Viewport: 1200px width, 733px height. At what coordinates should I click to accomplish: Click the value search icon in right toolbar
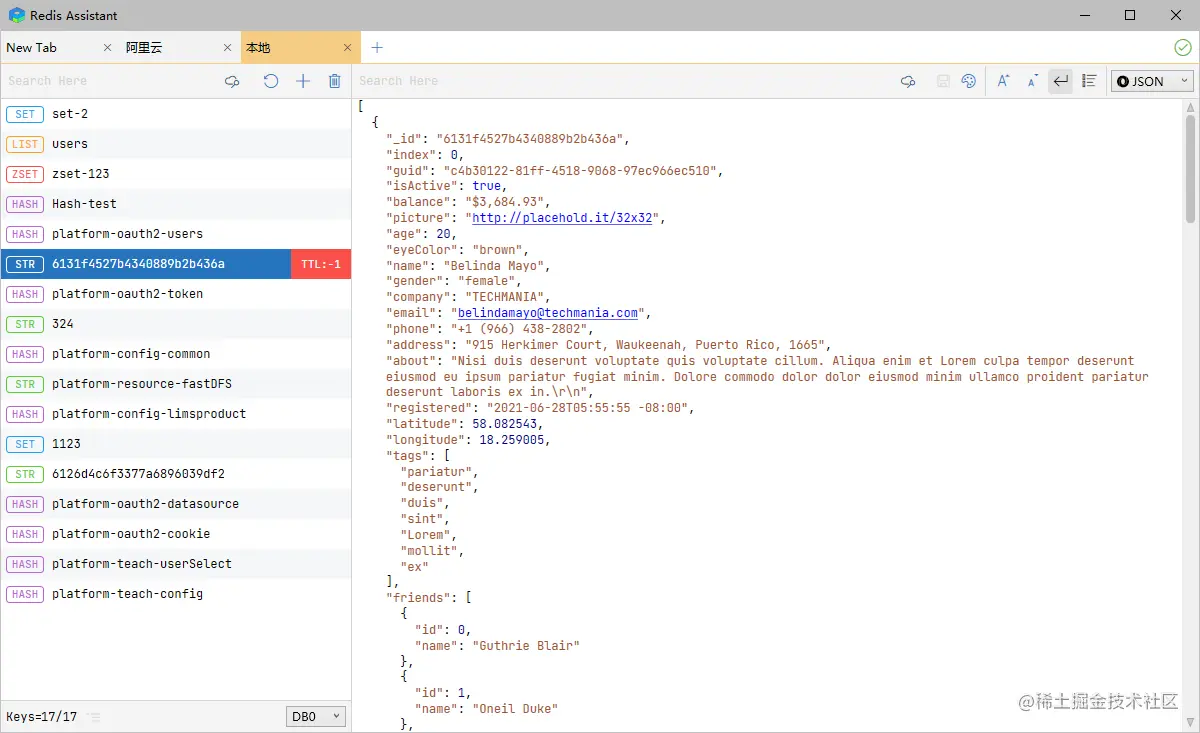[x=908, y=81]
